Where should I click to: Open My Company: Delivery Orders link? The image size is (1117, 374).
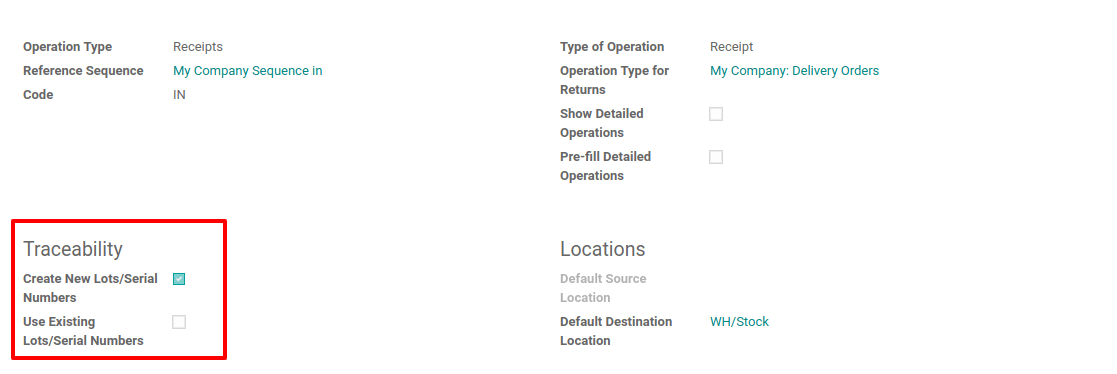[794, 71]
